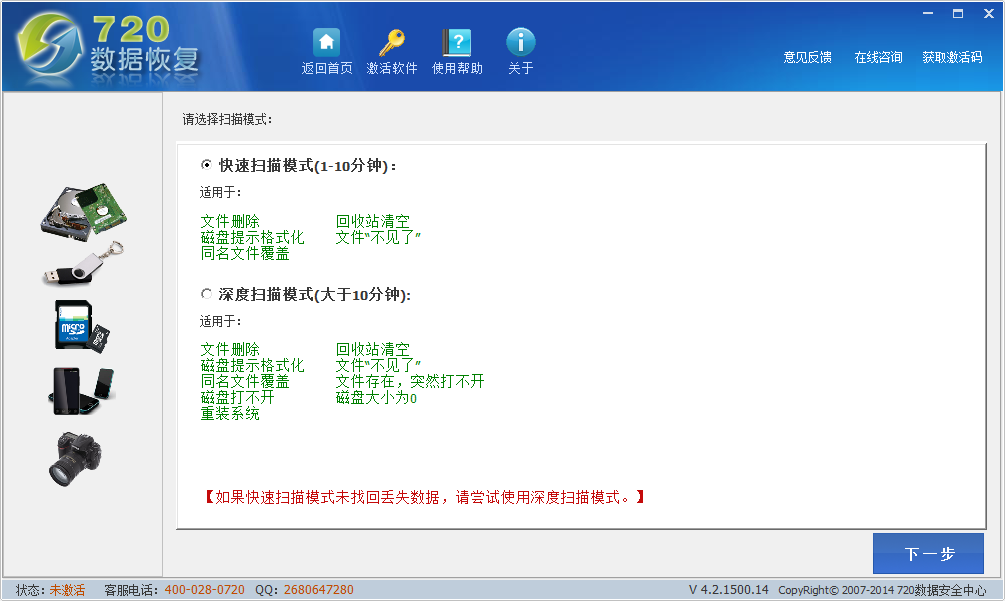
Task: Minimize the 720 数据恢复 window
Action: (927, 13)
